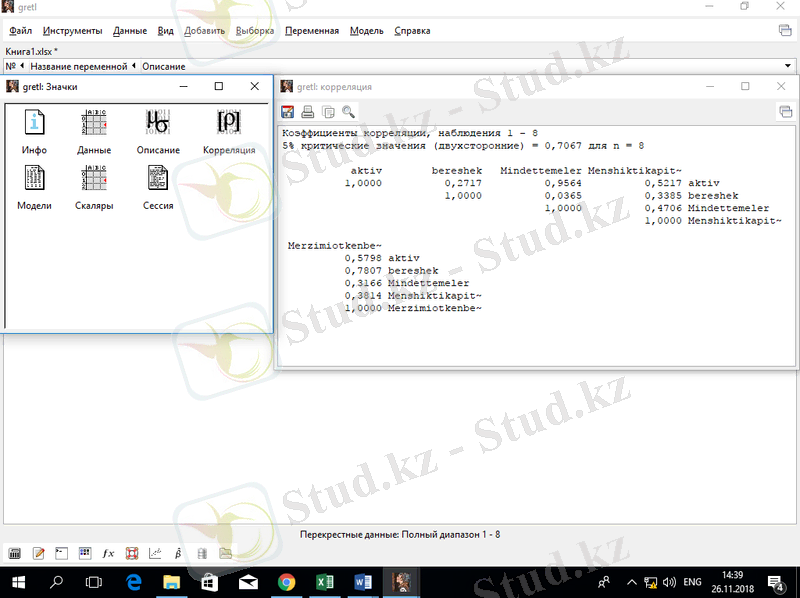Open Mail app from taskbar
This screenshot has width=800, height=598.
coord(248,582)
